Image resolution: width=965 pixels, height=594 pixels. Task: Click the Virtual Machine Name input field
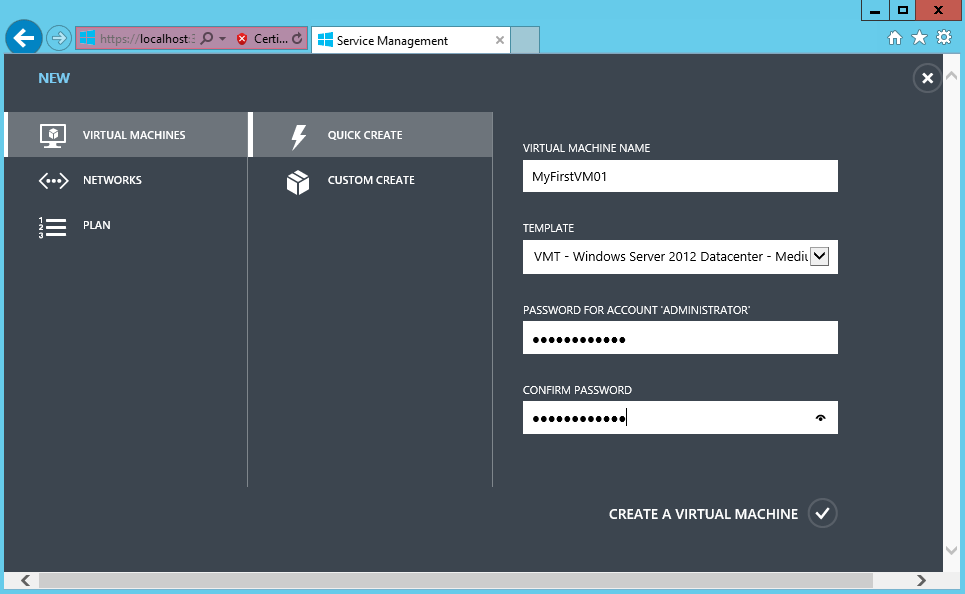[x=680, y=177]
